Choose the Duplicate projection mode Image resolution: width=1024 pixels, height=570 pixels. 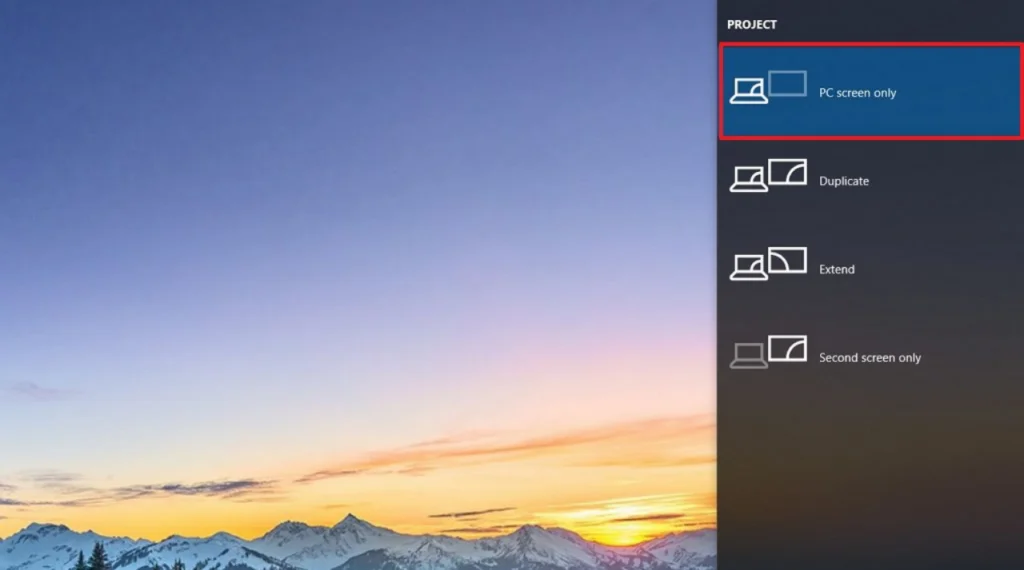pyautogui.click(x=871, y=180)
